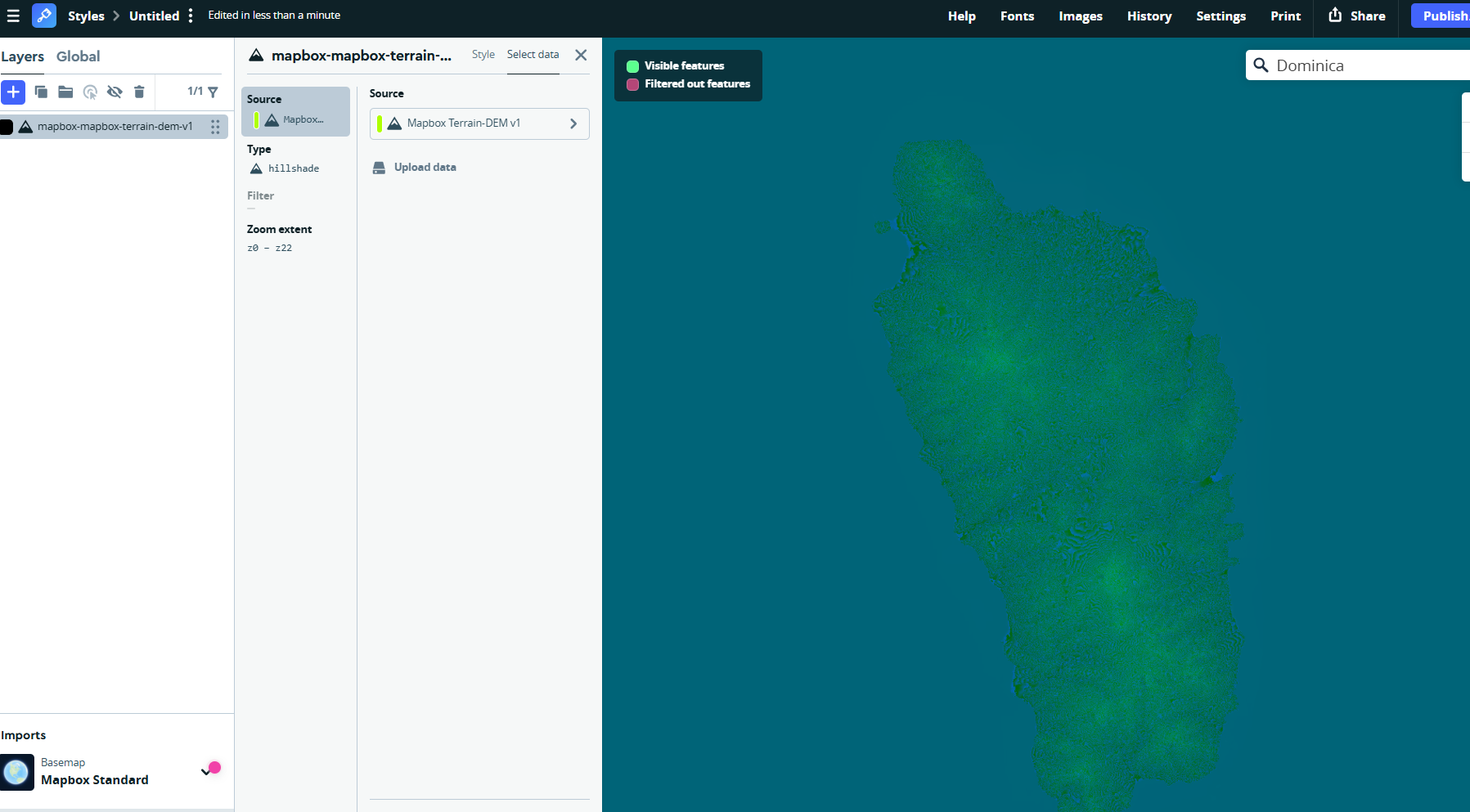
Task: Click the black layer color swatch
Action: (7, 127)
